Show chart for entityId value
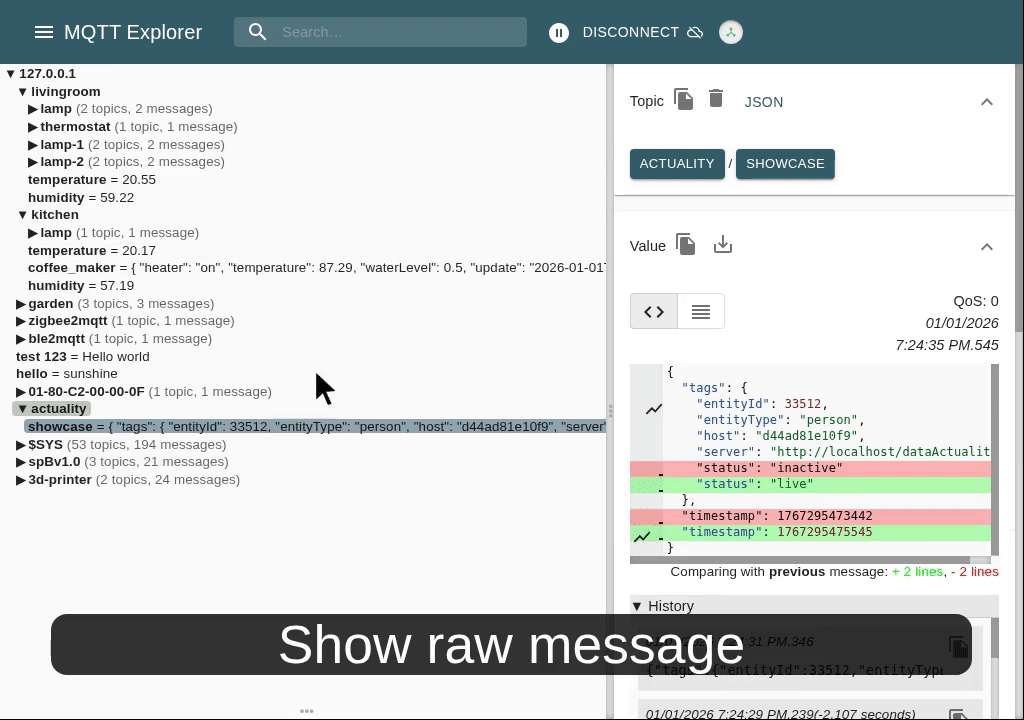 654,409
